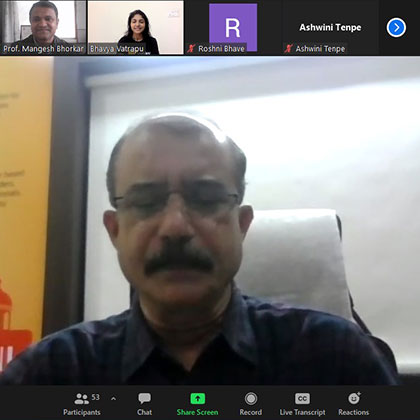The image size is (420, 420).
Task: Click the Participants text label
Action: [82, 412]
